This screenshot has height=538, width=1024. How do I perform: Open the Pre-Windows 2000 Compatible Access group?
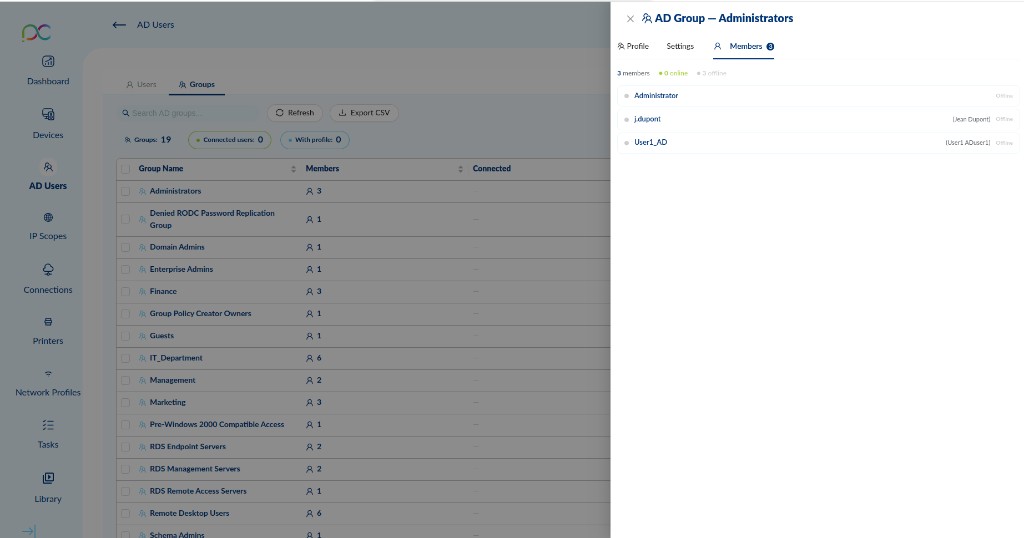point(217,425)
